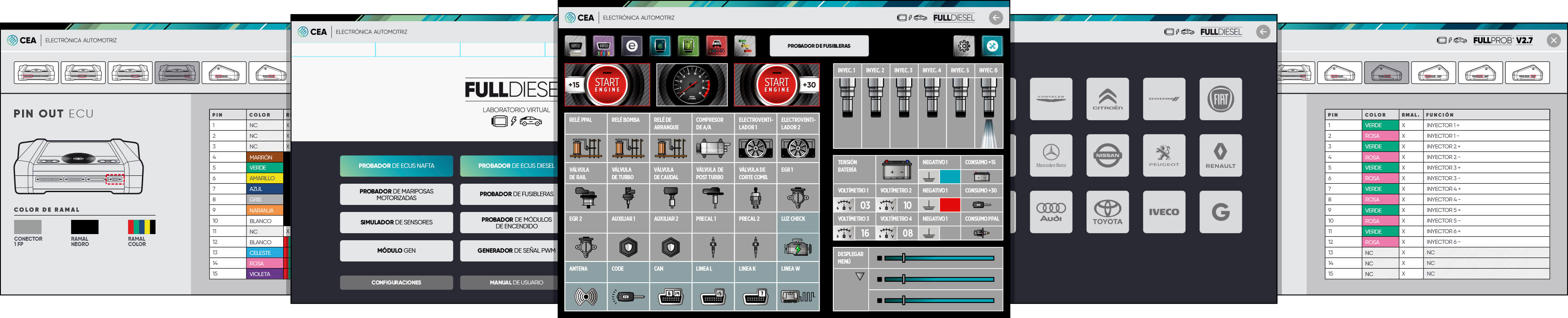Click the EGR 1 valve icon
This screenshot has width=1568, height=318.
click(x=798, y=197)
